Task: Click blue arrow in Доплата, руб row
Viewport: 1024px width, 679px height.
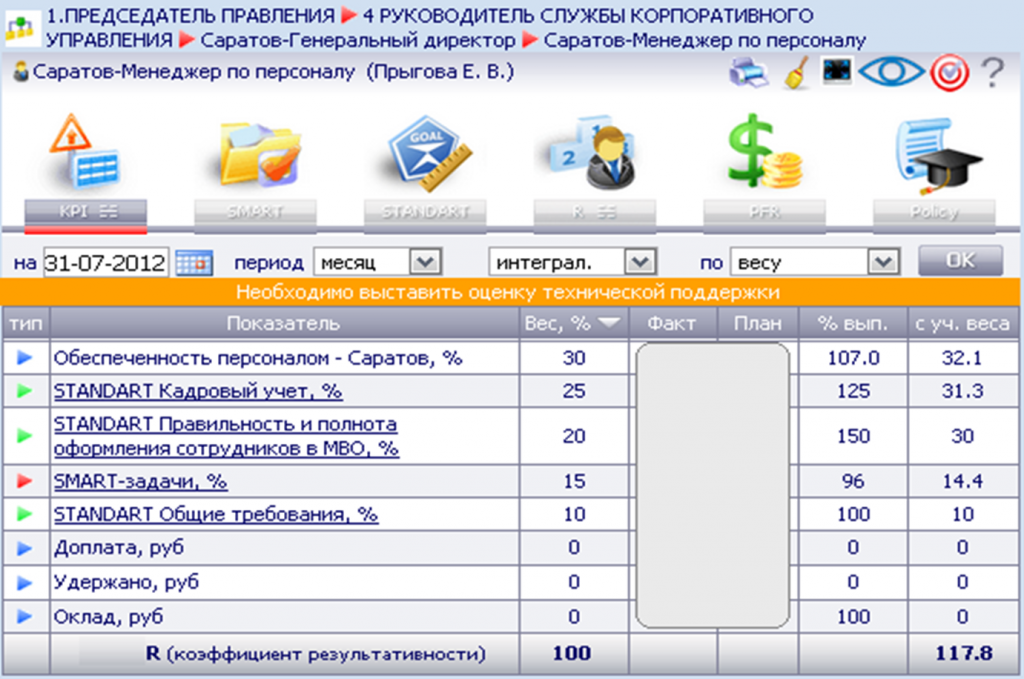Action: (x=25, y=548)
